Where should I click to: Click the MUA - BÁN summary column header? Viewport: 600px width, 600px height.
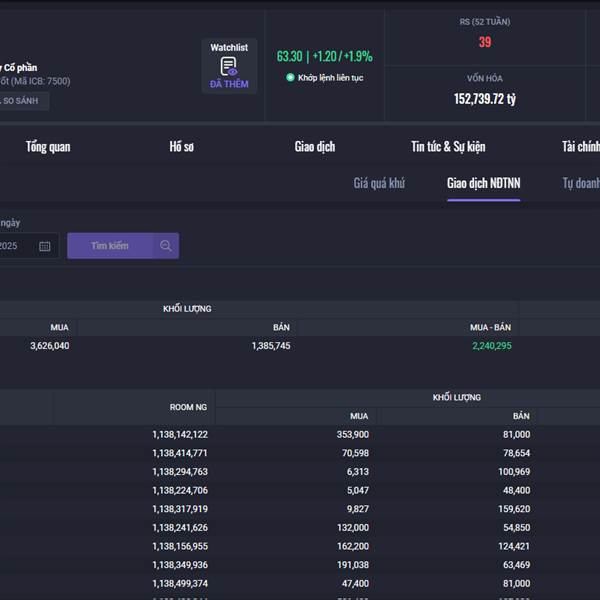[x=490, y=327]
